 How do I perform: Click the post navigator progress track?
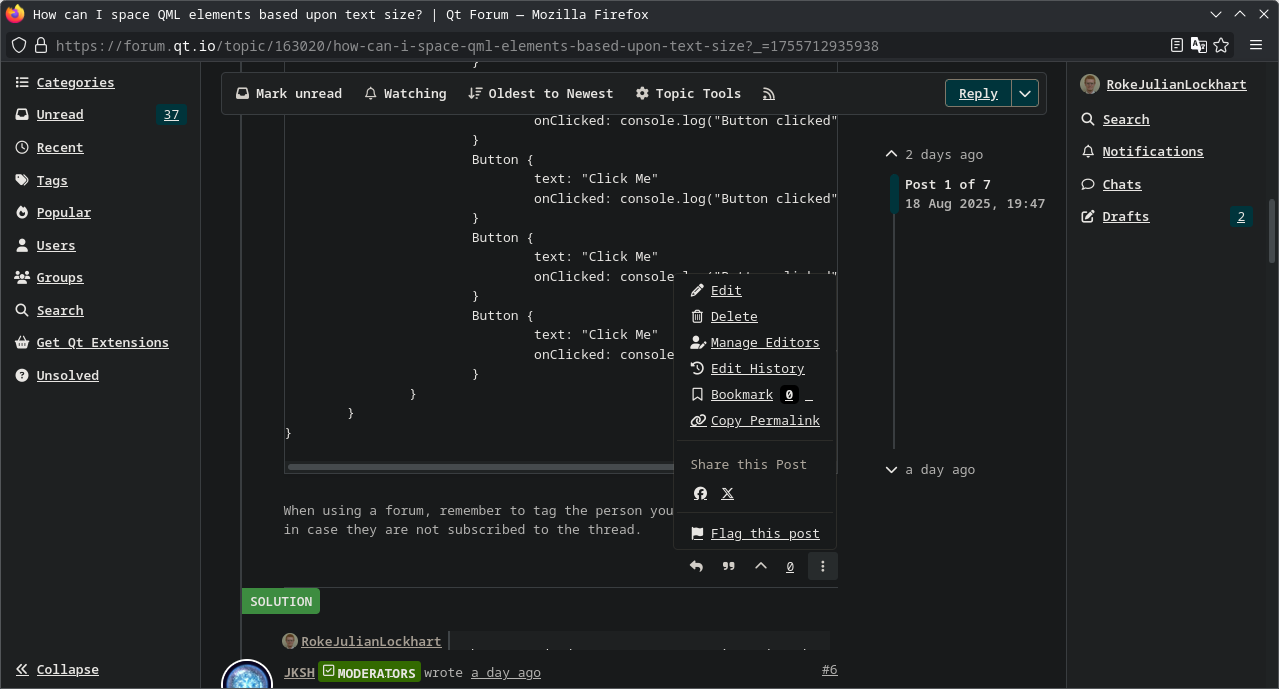point(894,312)
